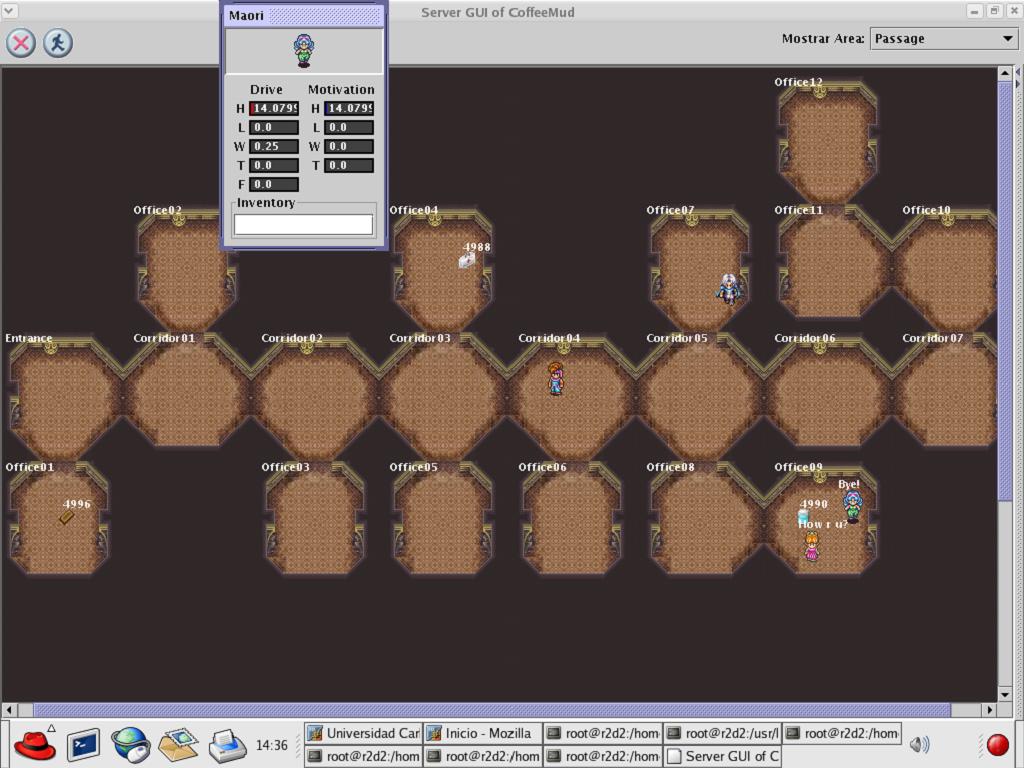Click the Entrance room label

[29, 338]
